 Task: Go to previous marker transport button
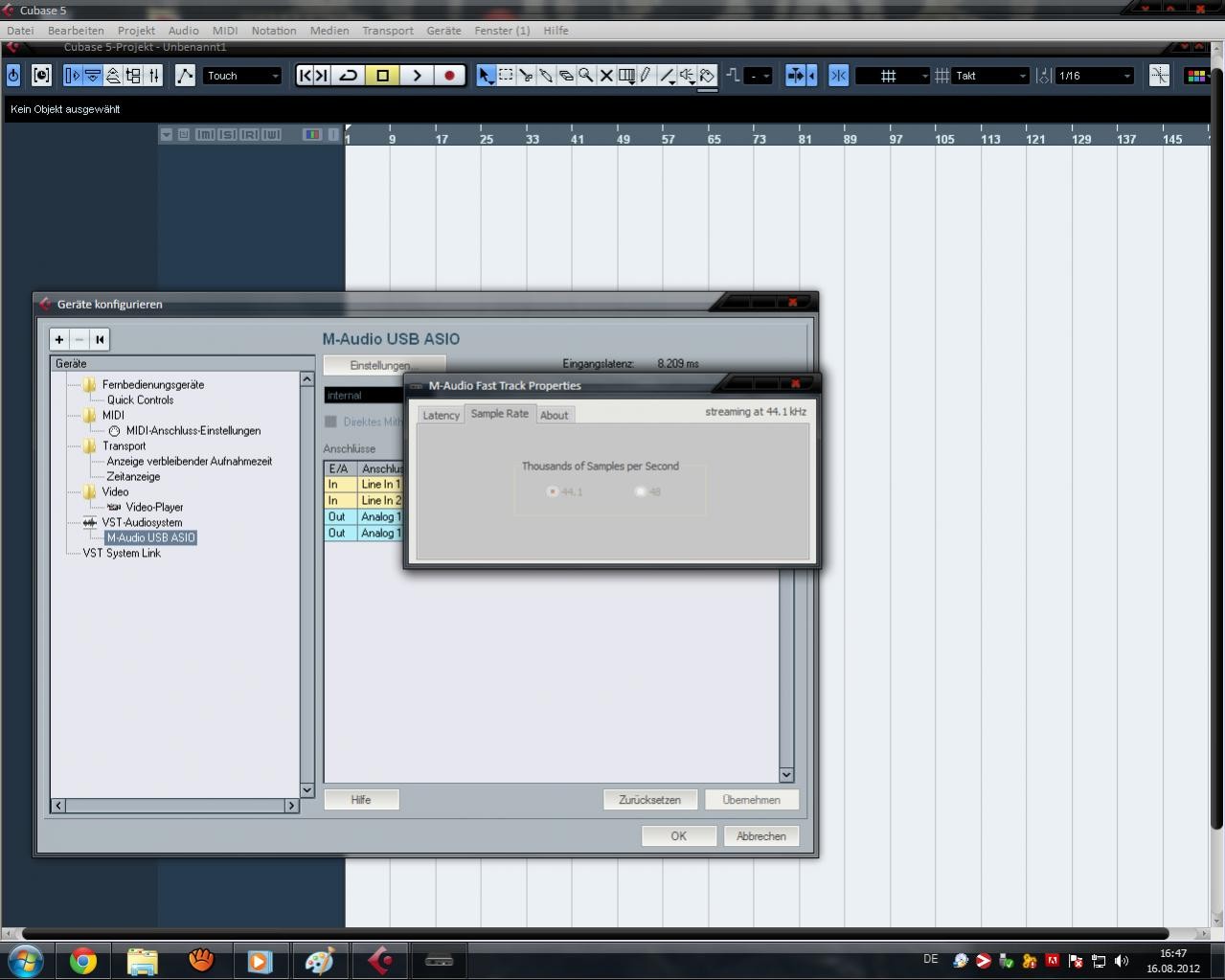[305, 76]
